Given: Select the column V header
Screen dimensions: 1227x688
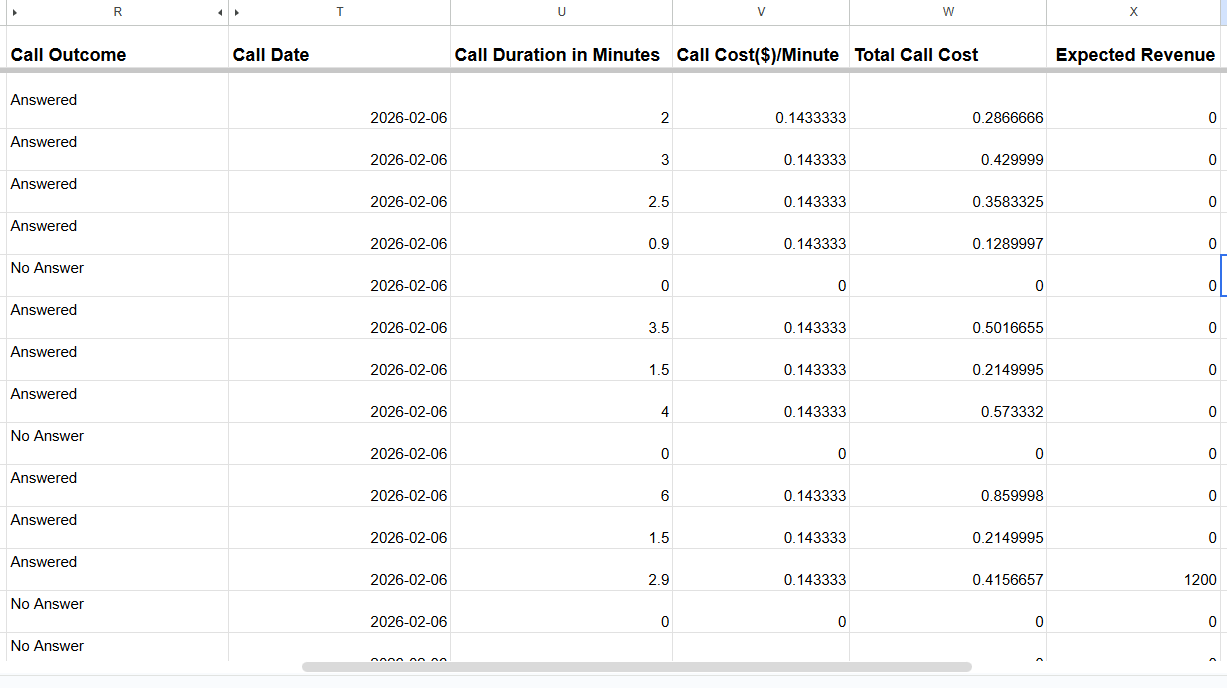Looking at the screenshot, I should 761,12.
